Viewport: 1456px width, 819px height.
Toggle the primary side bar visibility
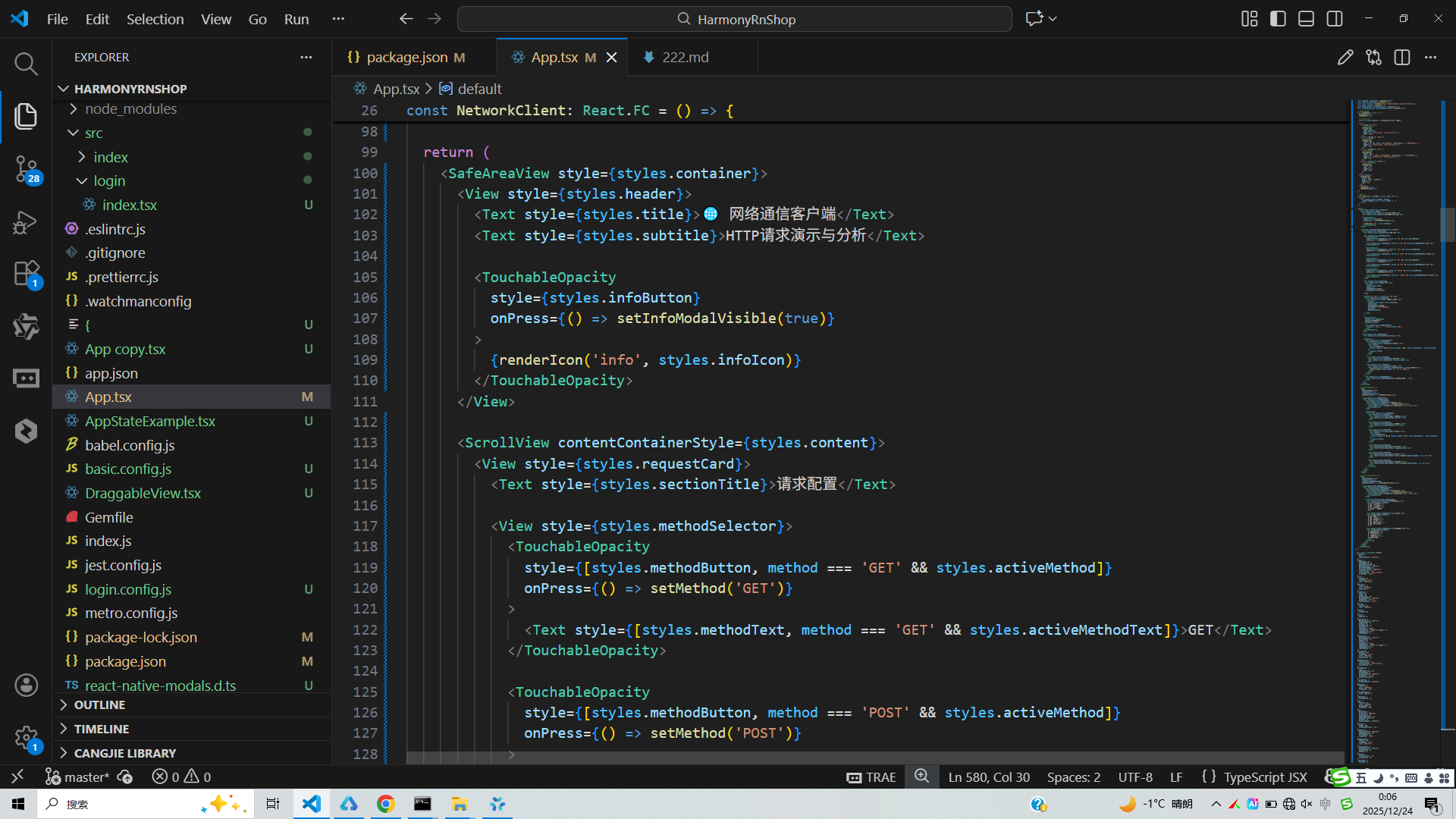1278,19
